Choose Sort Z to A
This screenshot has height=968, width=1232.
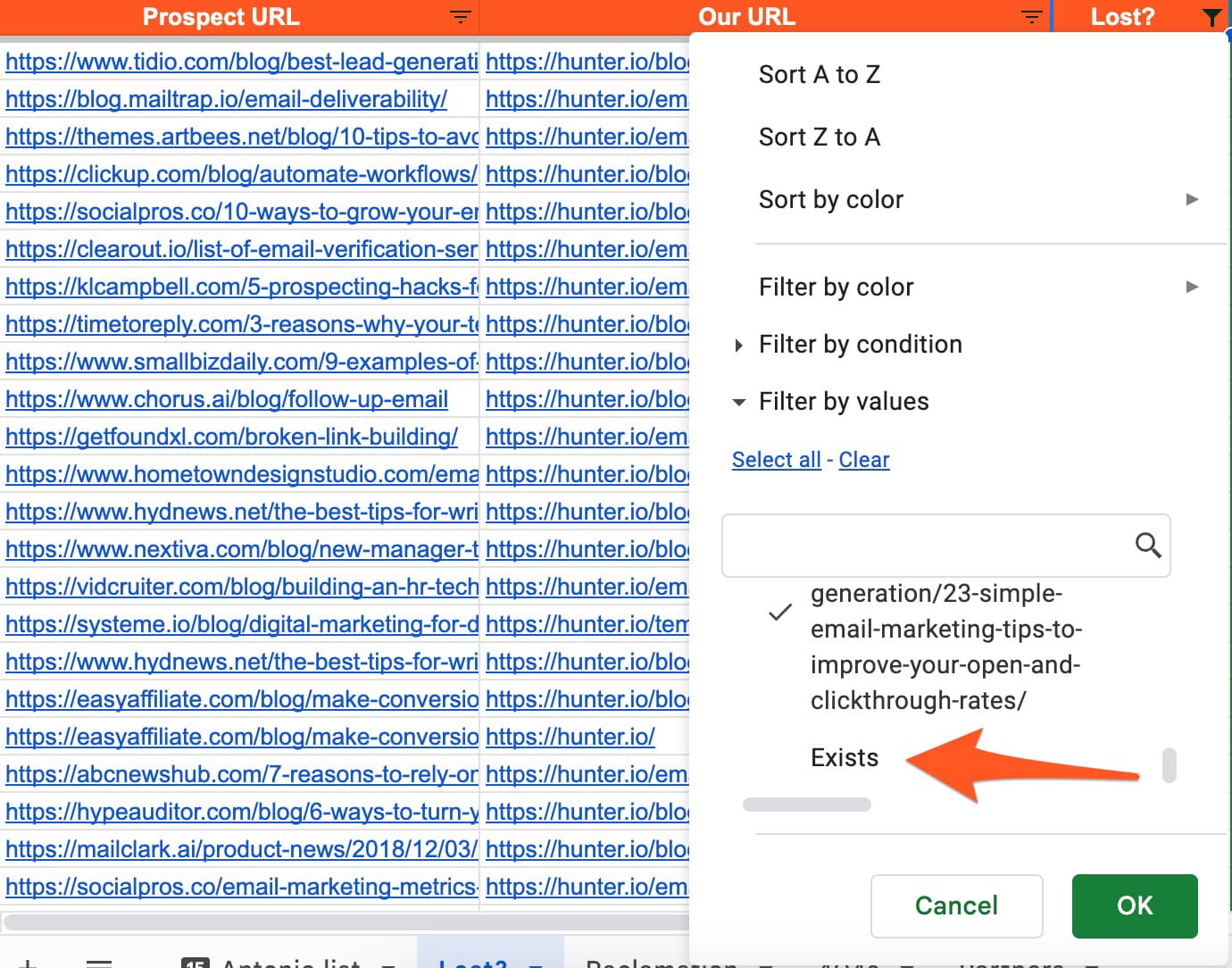coord(819,138)
